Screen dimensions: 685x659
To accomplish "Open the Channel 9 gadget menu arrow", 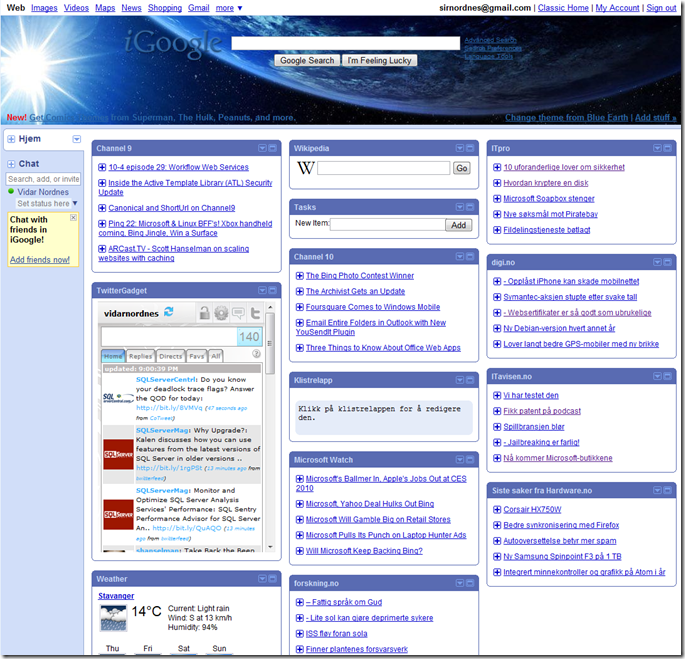I will pyautogui.click(x=262, y=148).
